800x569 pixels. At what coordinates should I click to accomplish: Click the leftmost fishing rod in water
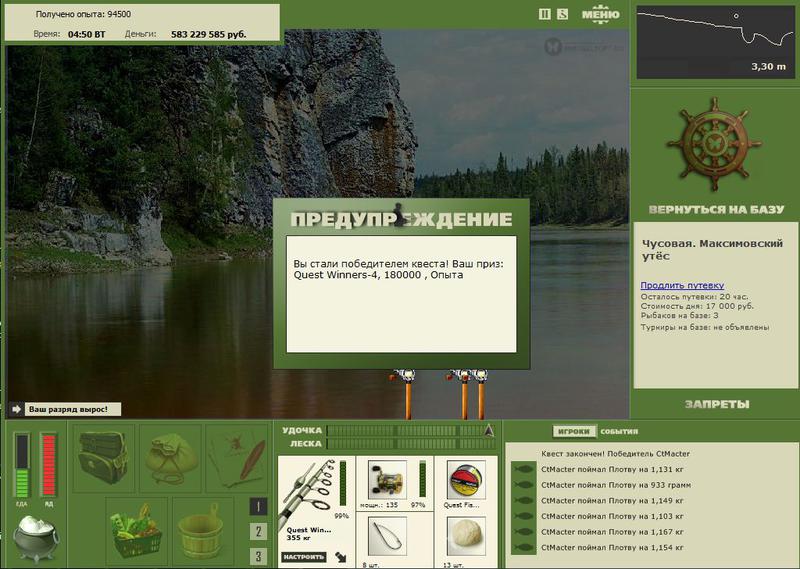(407, 394)
